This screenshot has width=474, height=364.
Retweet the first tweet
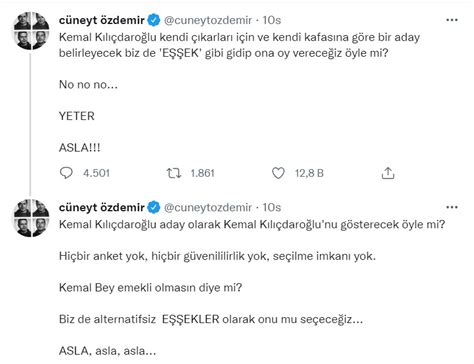click(x=174, y=173)
